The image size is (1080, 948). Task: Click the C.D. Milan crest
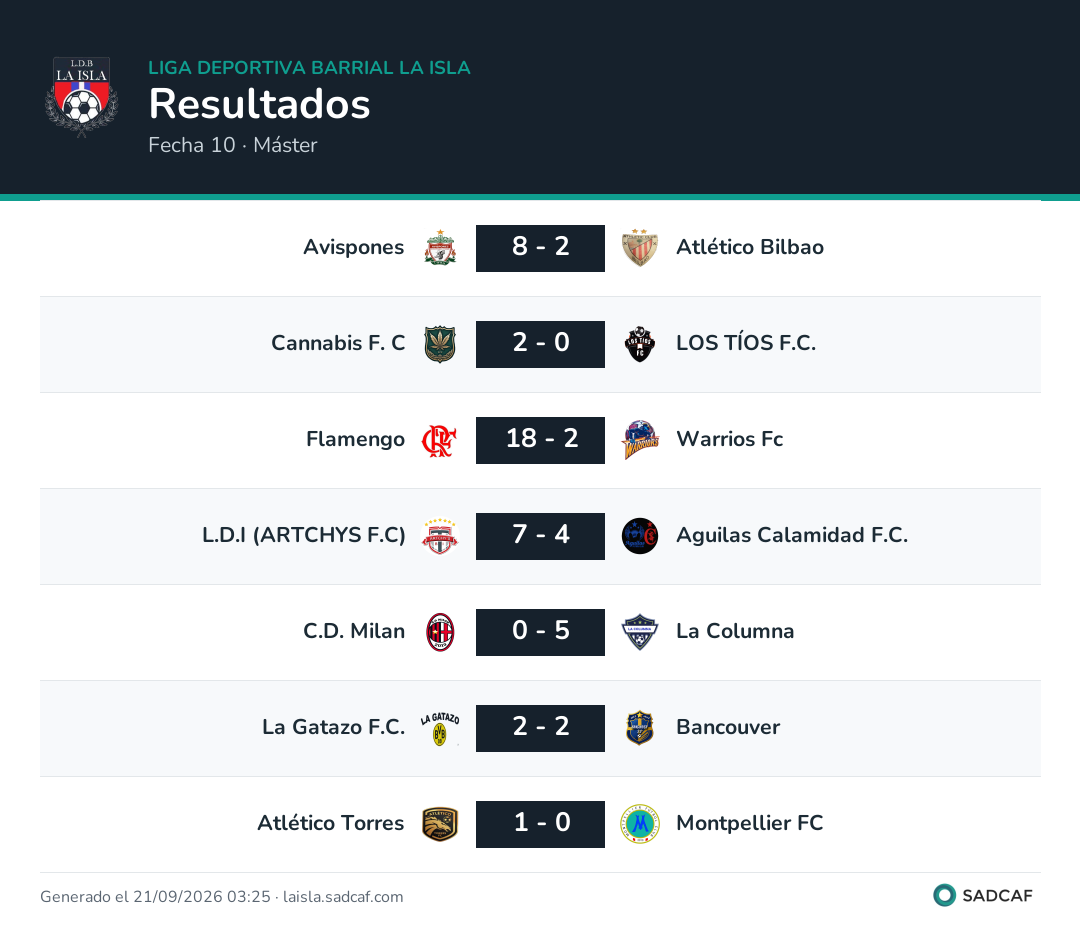pos(439,632)
